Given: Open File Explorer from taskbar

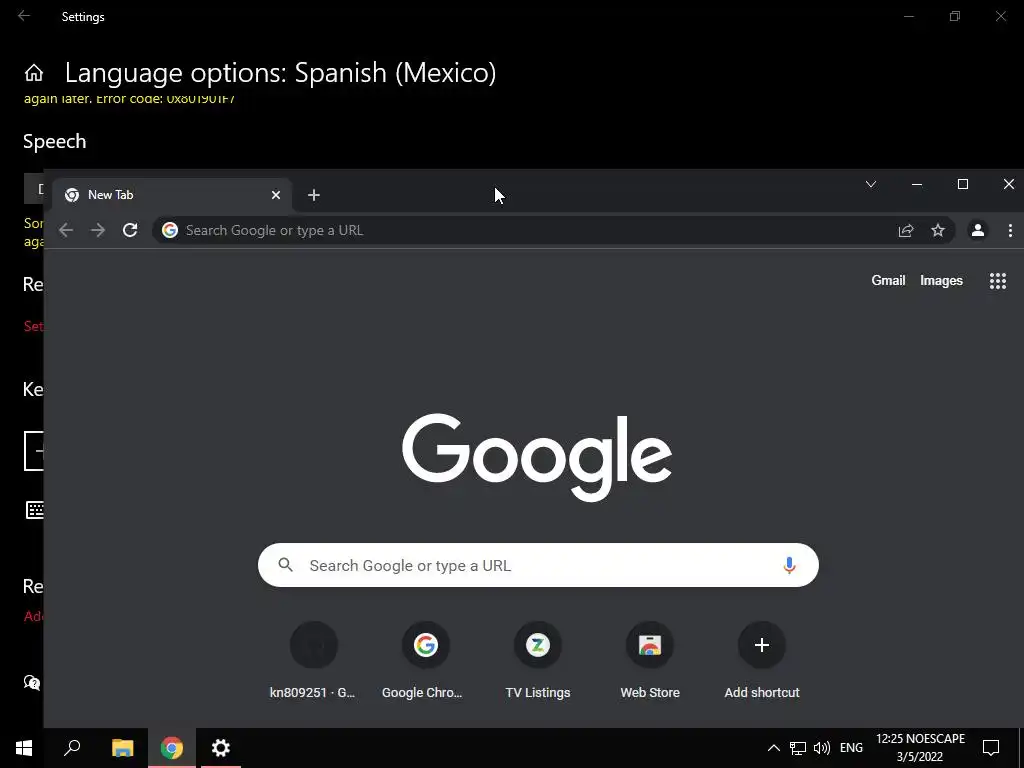Looking at the screenshot, I should tap(122, 748).
